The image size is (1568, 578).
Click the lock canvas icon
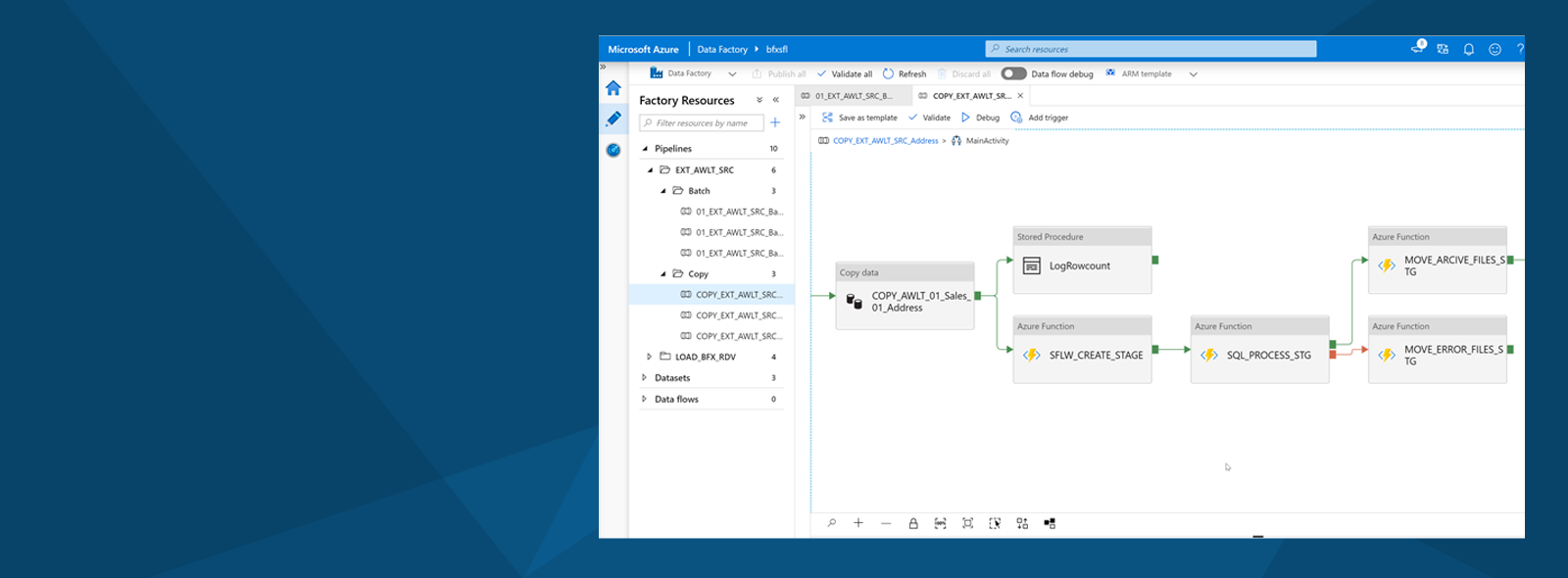pos(913,523)
